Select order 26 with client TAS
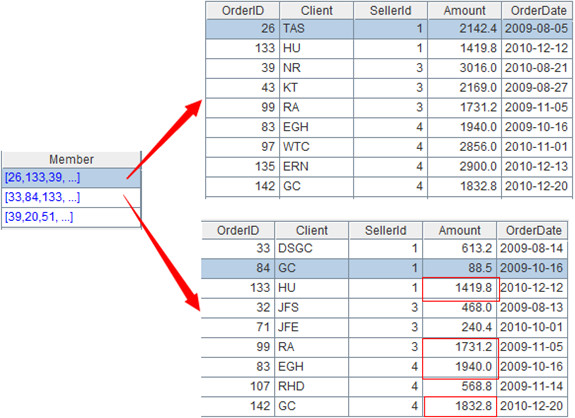The image size is (575, 418). click(x=389, y=29)
